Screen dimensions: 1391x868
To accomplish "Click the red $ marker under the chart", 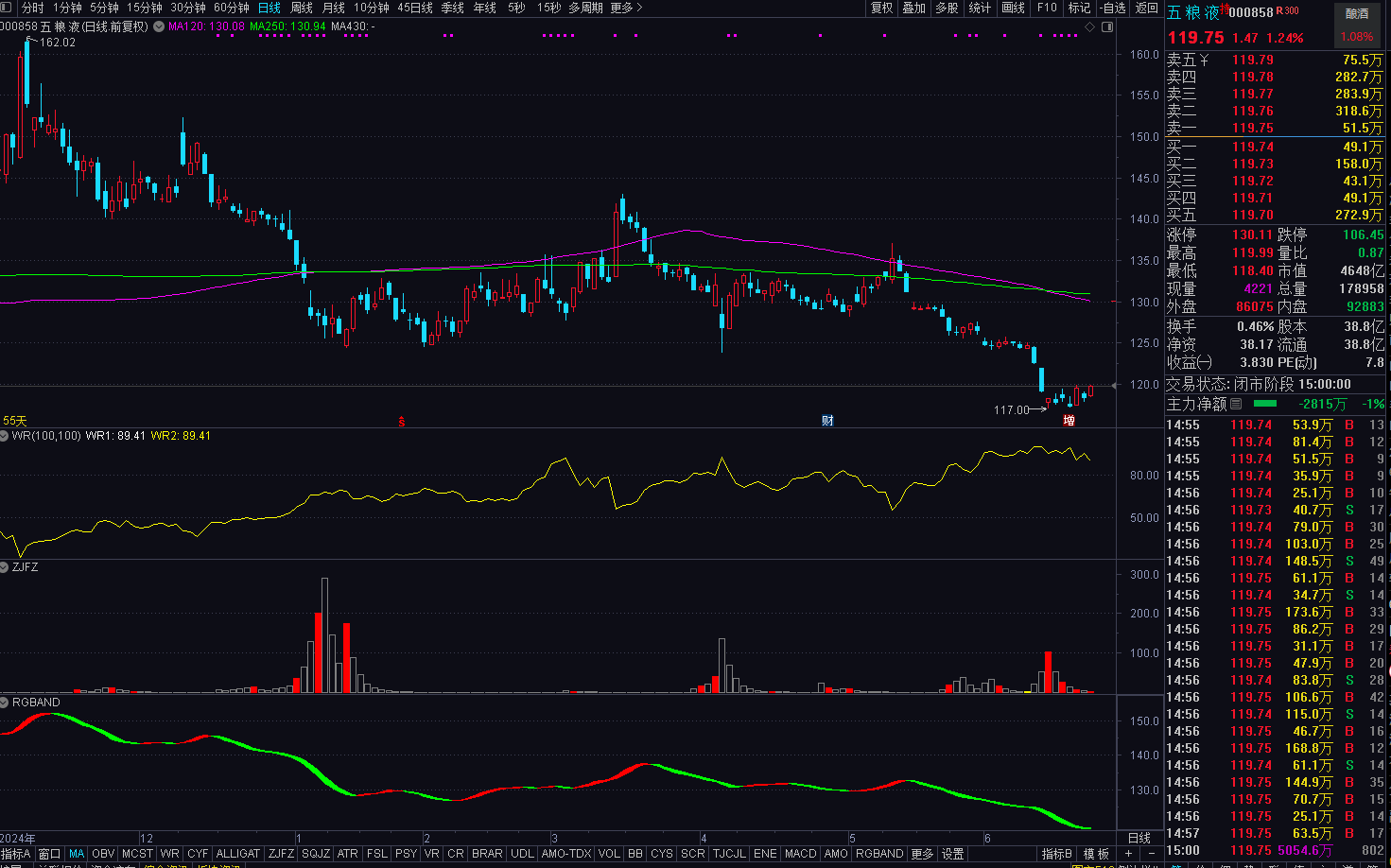I will click(x=402, y=422).
